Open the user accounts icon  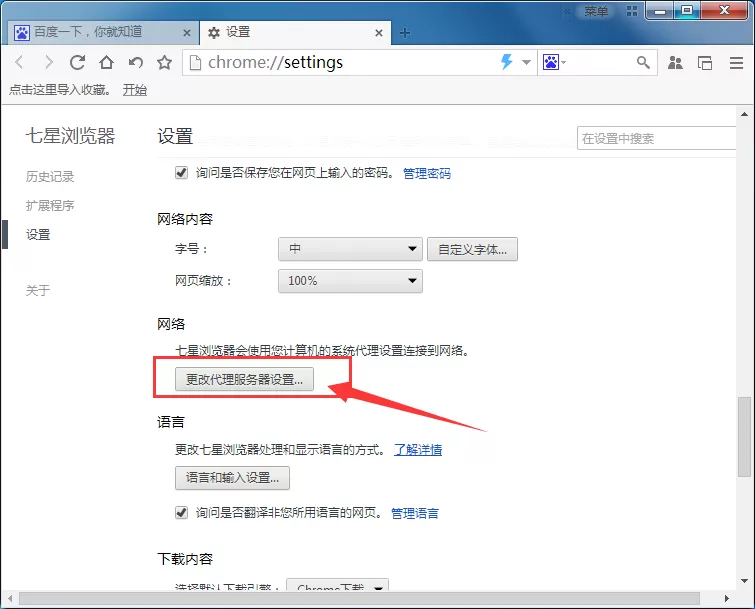click(x=675, y=63)
